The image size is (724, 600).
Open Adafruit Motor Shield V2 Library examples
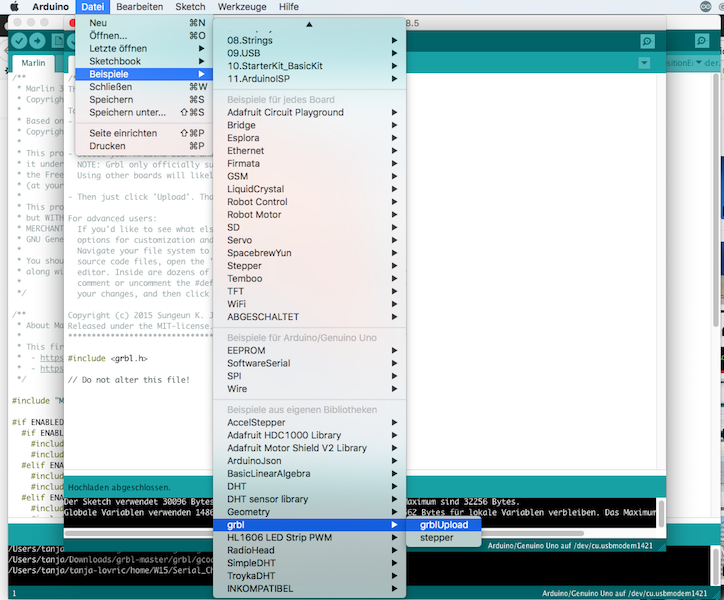309,448
